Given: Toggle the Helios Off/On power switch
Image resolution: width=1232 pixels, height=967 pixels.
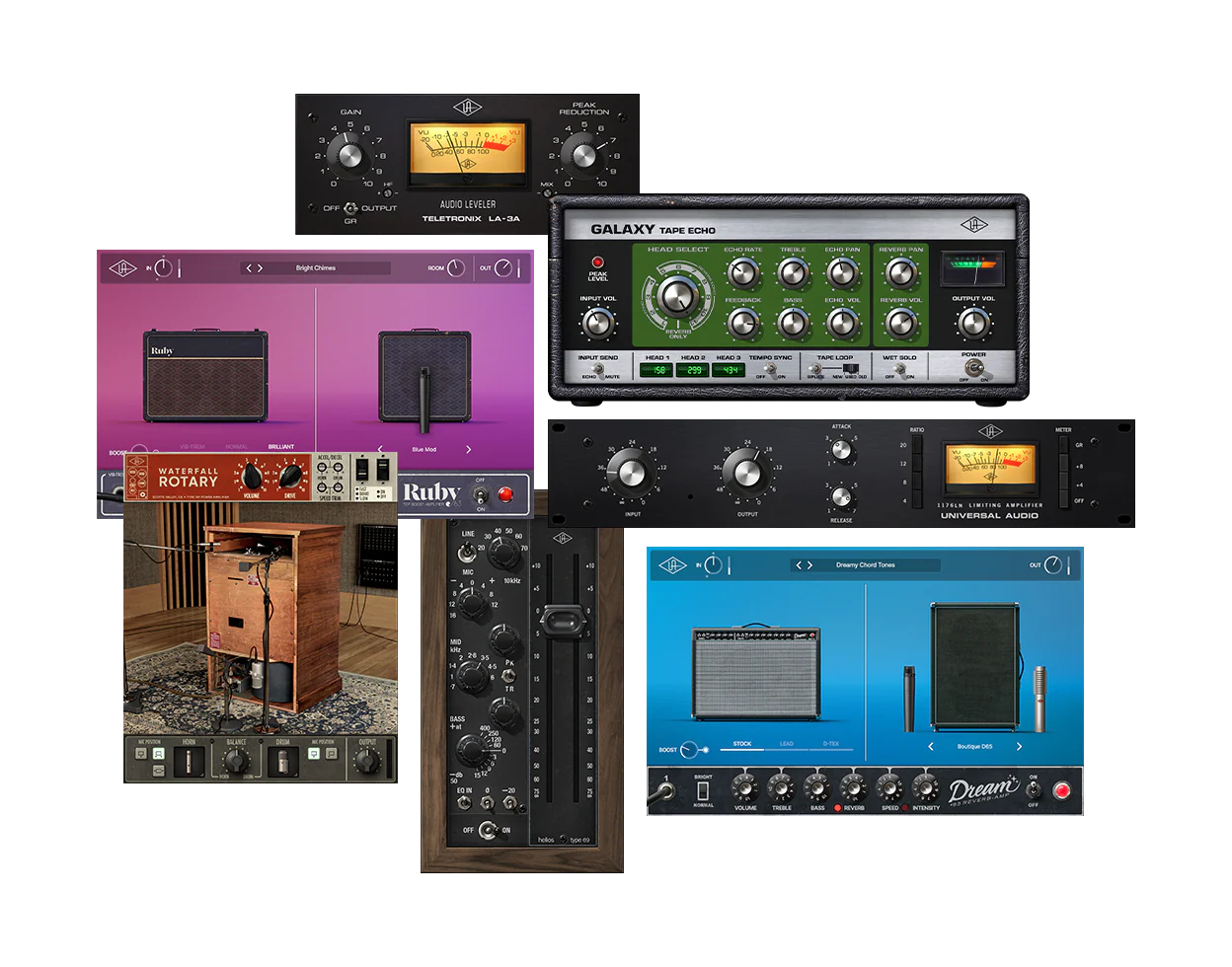Looking at the screenshot, I should coord(487,830).
